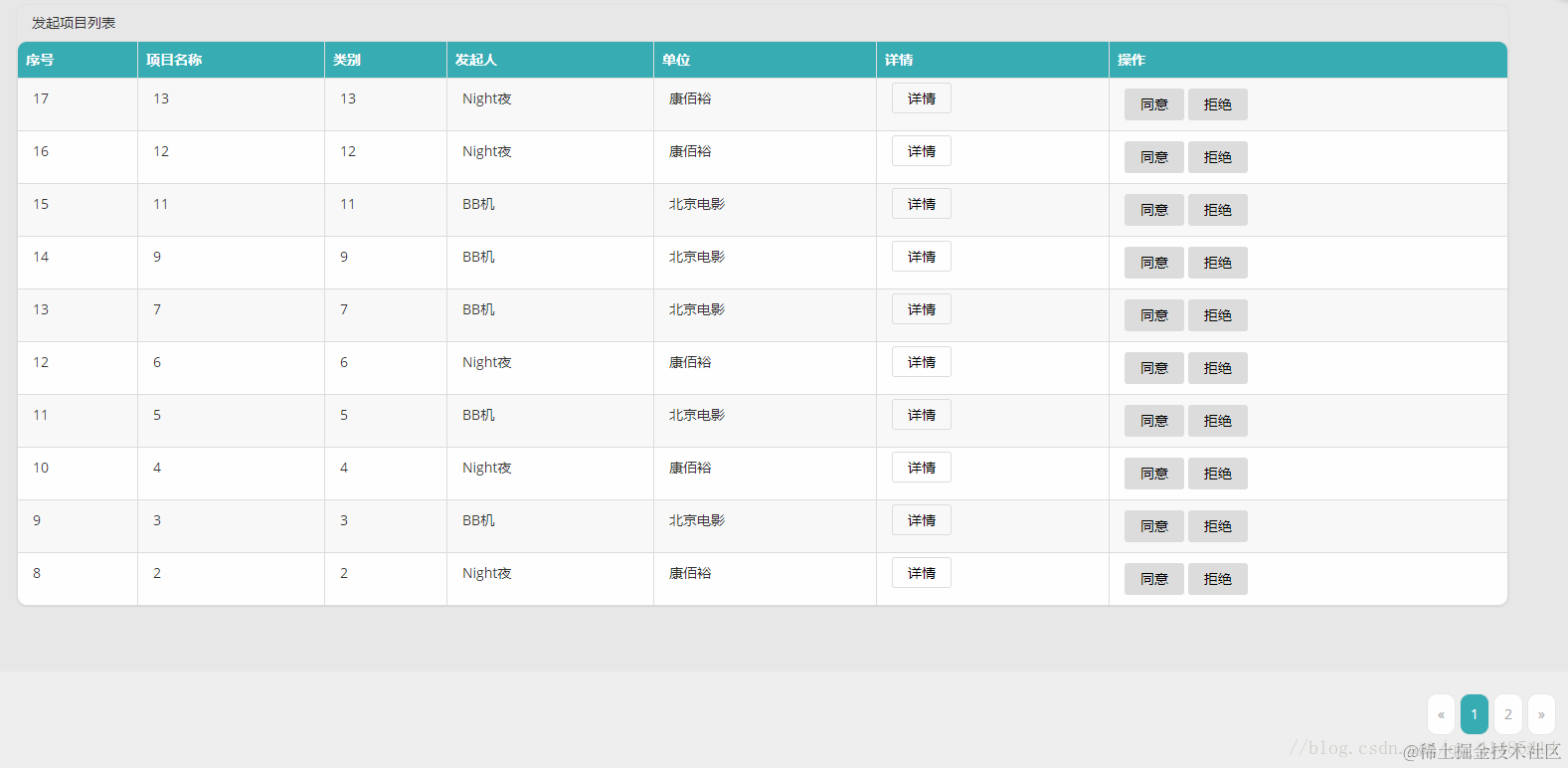Approve row 13 with 同意
1568x768 pixels.
(1153, 315)
